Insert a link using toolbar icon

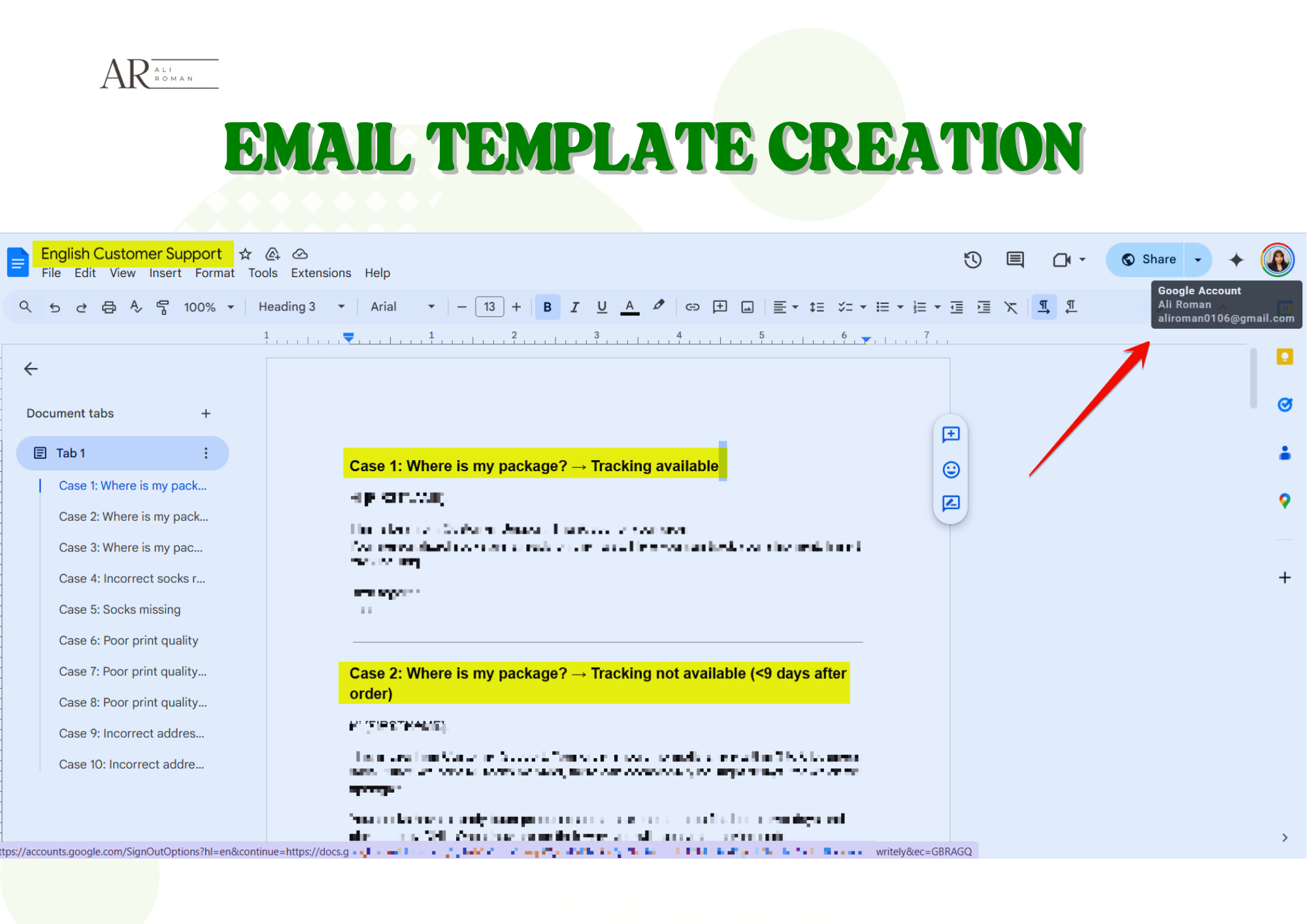(x=692, y=307)
